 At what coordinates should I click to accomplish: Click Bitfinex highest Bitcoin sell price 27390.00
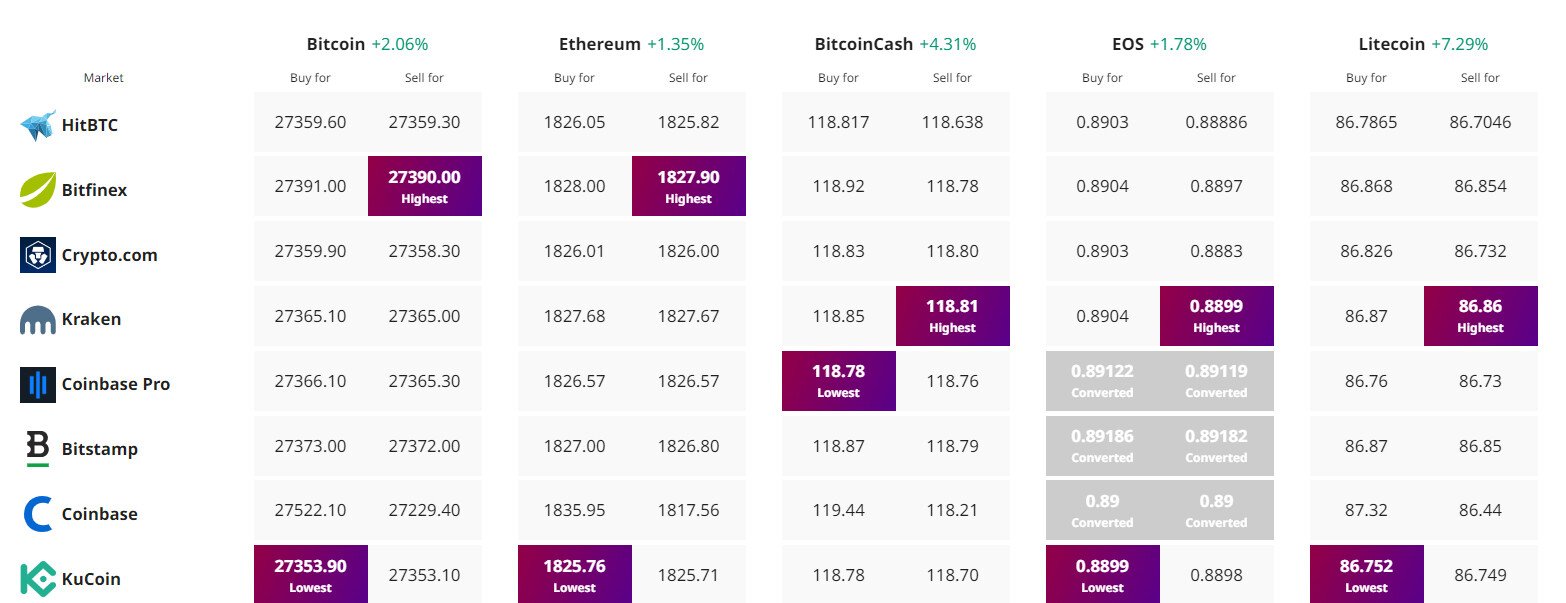425,186
